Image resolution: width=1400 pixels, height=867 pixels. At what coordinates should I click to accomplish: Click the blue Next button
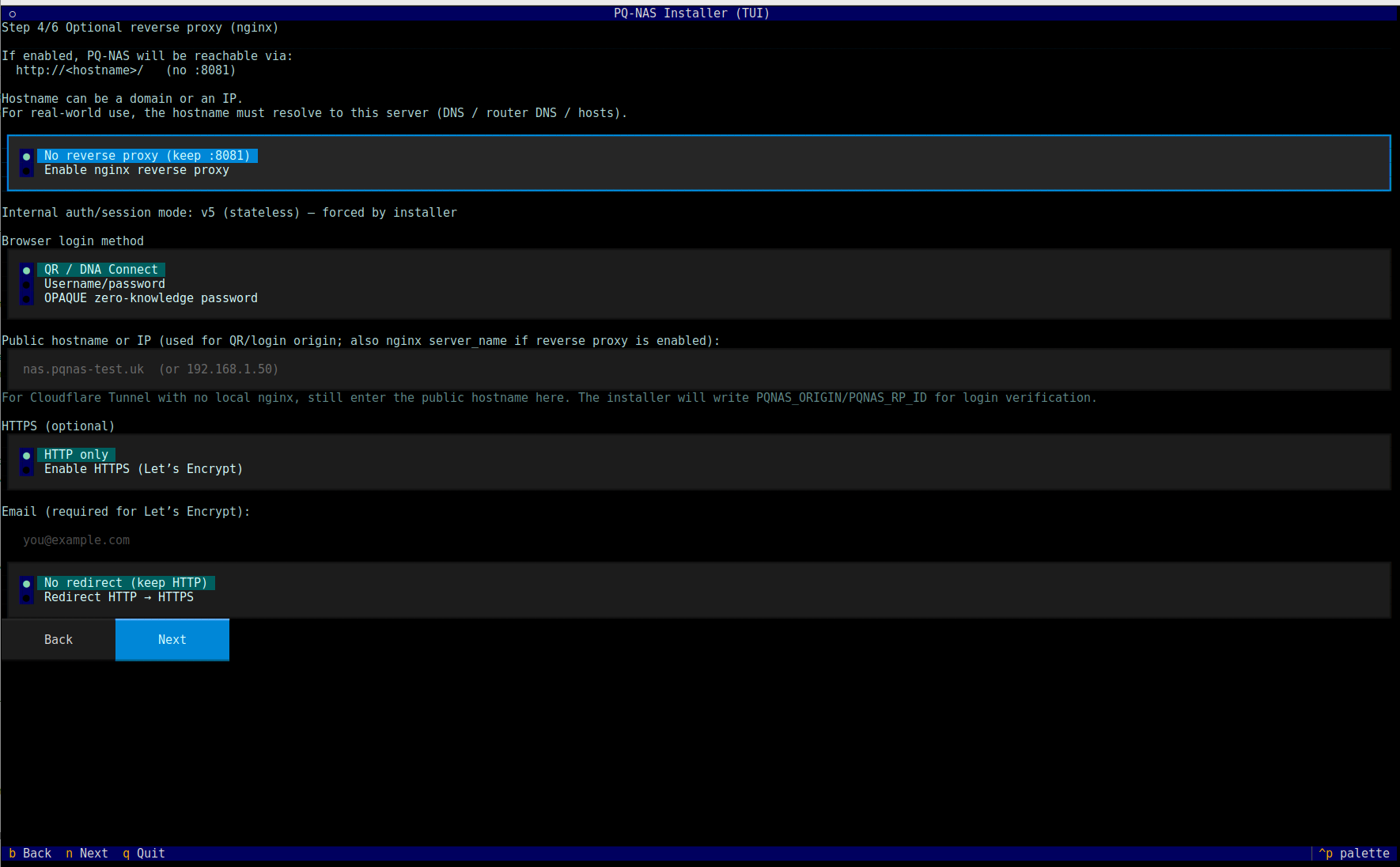[x=172, y=640]
